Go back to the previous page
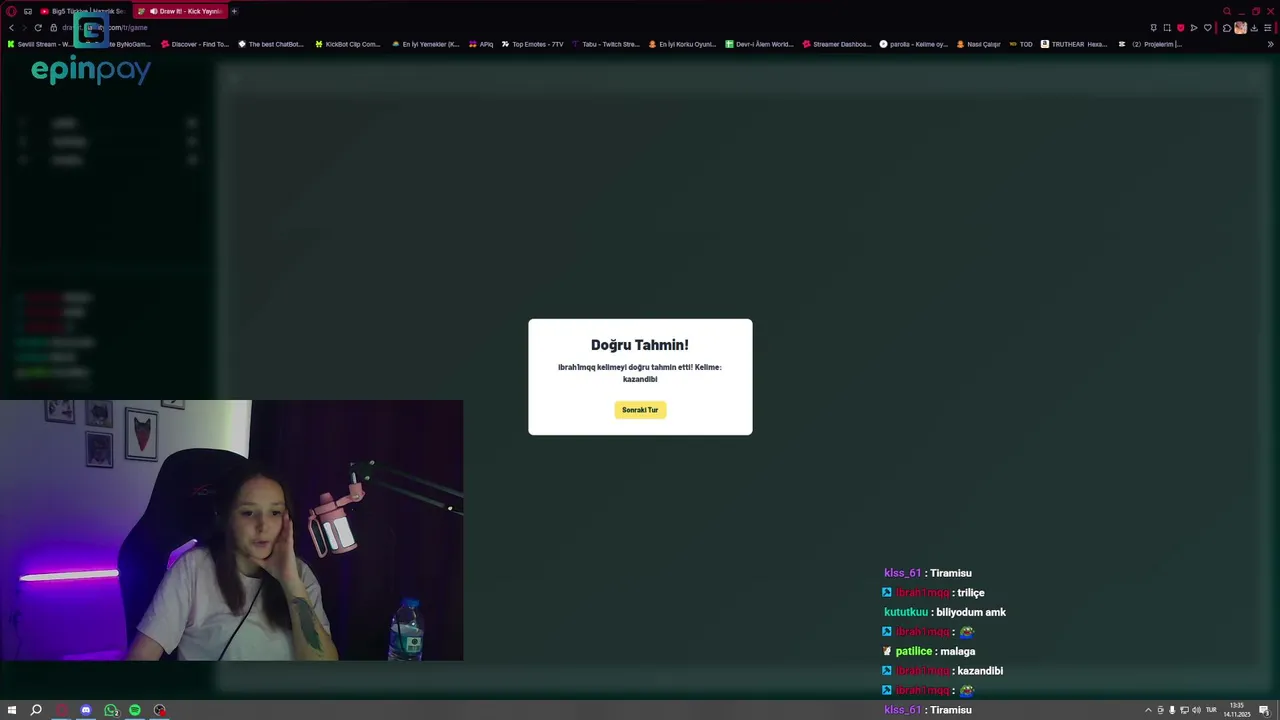 11,28
